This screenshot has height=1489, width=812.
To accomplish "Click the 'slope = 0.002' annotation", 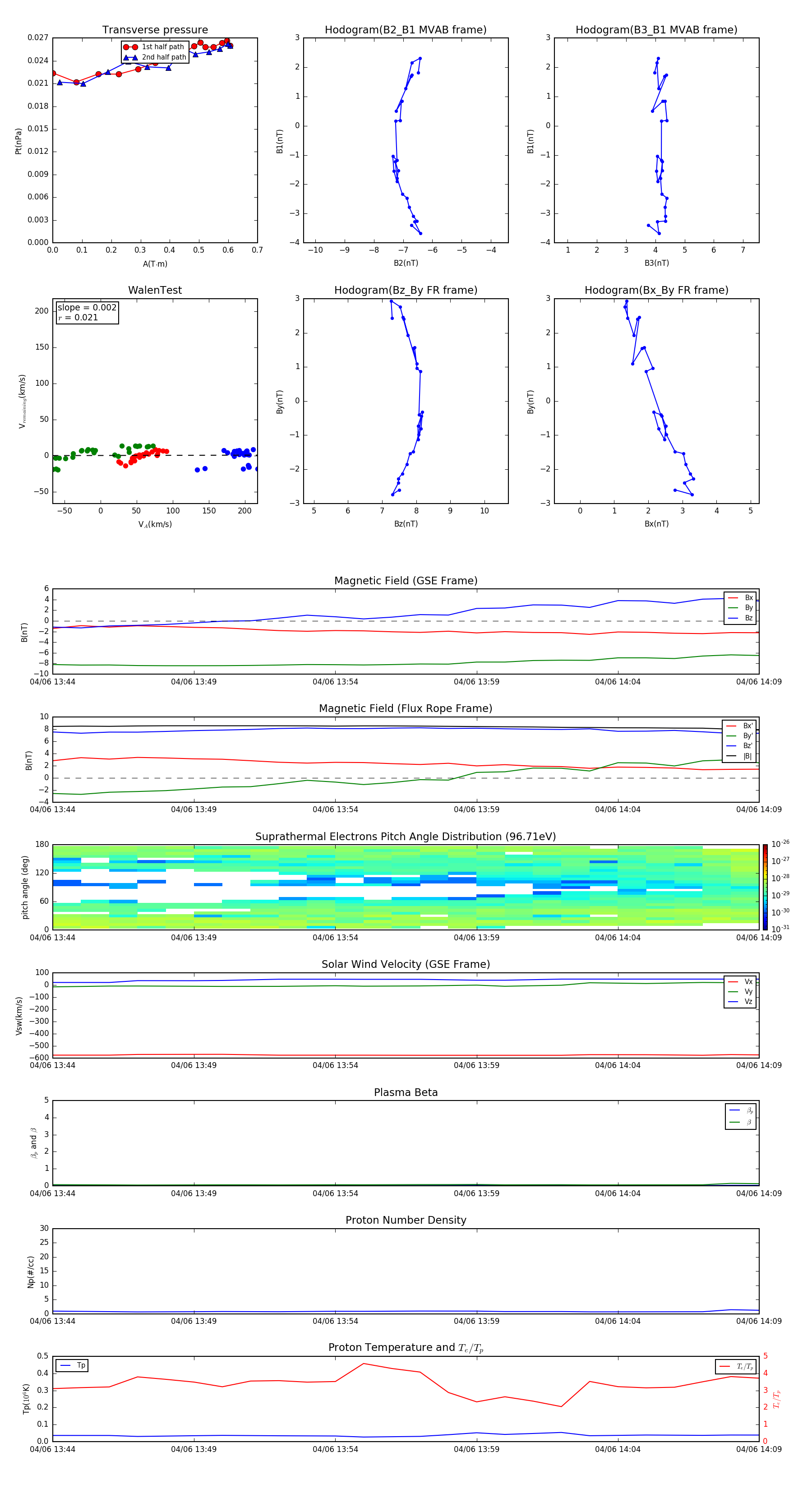I will point(87,308).
